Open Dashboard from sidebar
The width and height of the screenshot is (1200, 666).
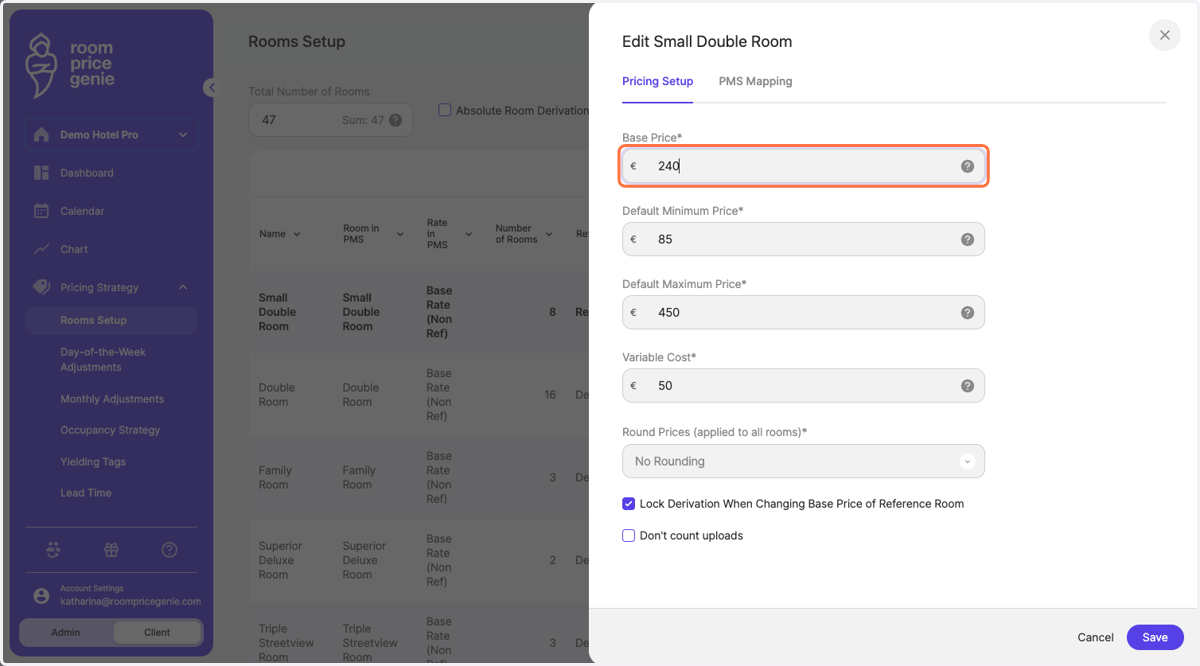tap(87, 173)
